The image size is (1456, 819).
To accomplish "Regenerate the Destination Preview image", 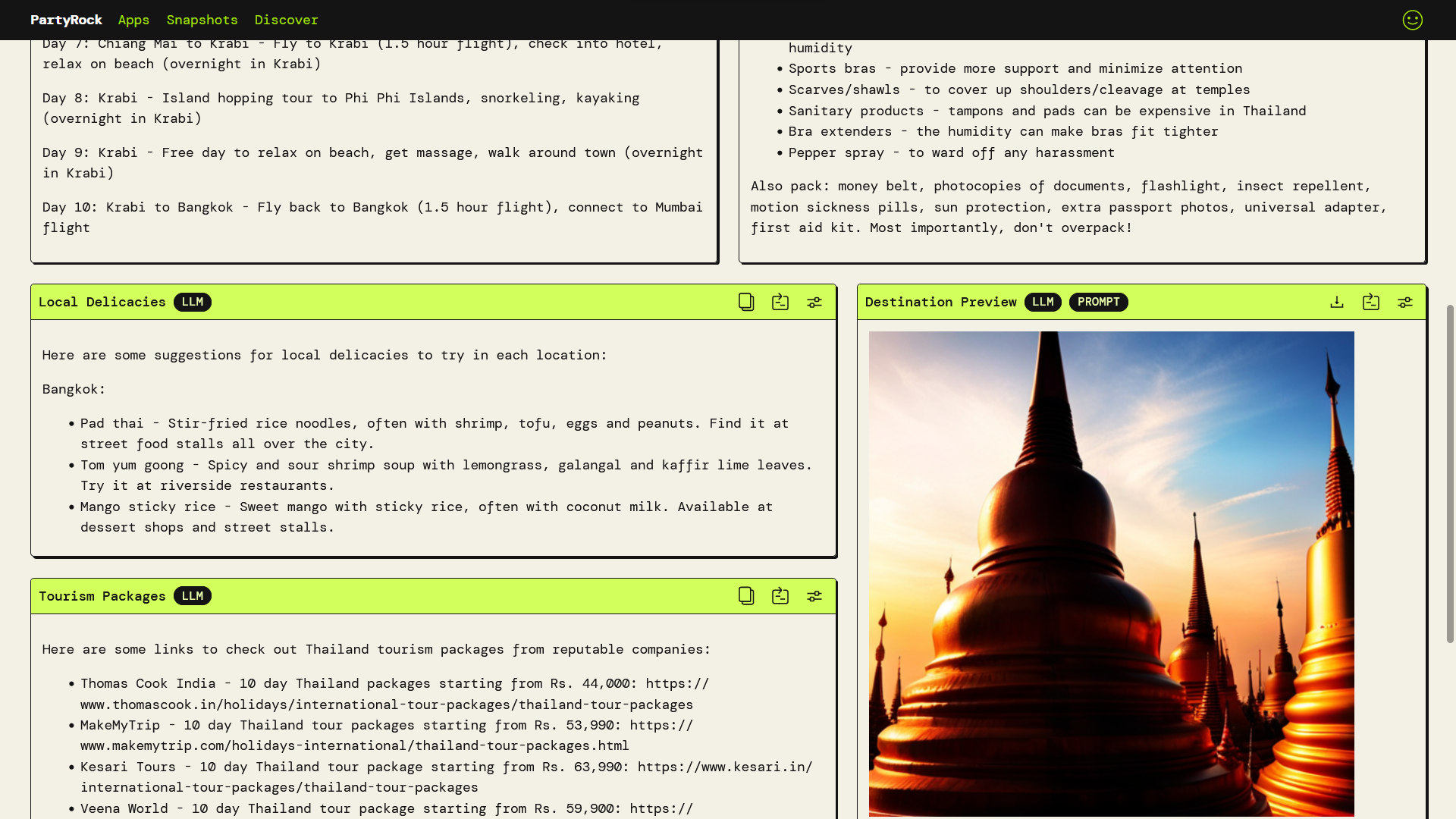I will 1370,302.
